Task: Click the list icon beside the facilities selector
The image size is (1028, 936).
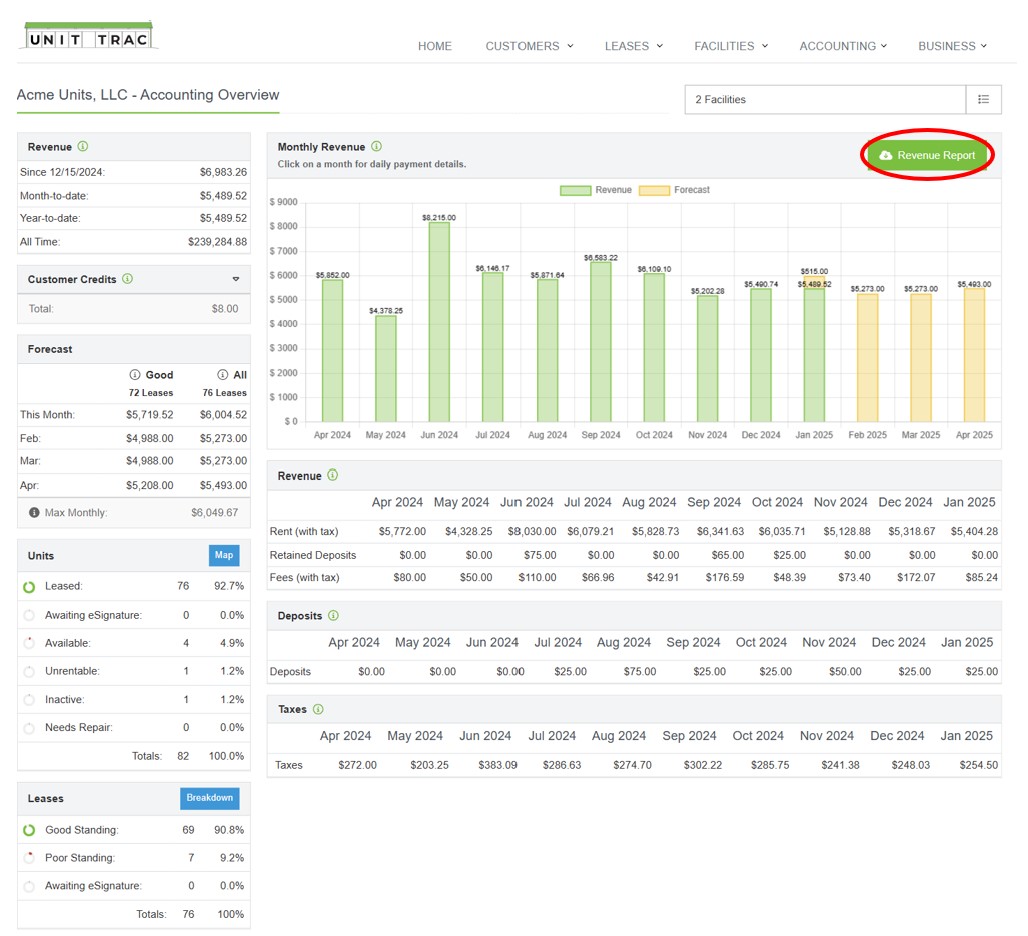Action: (984, 99)
